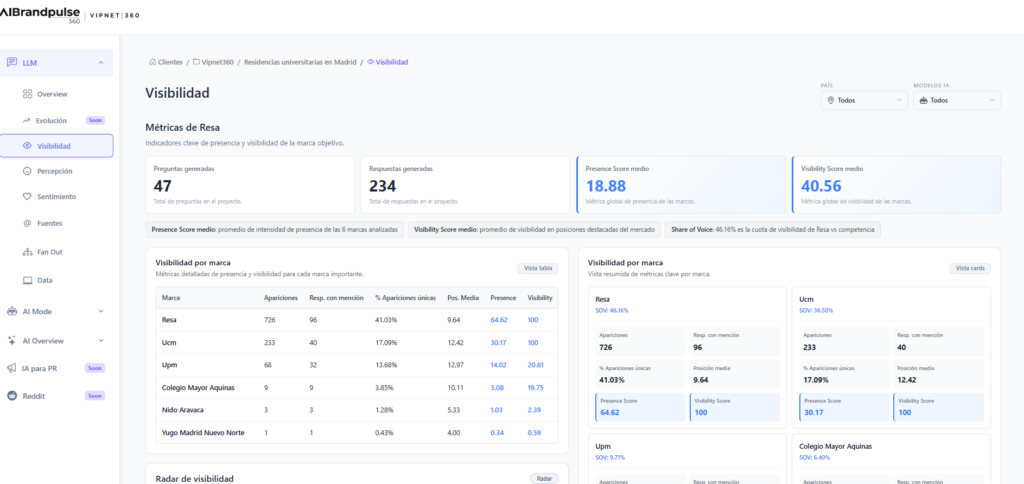Click the Fan Out hierarchy icon
The image size is (1024, 484).
pos(27,252)
